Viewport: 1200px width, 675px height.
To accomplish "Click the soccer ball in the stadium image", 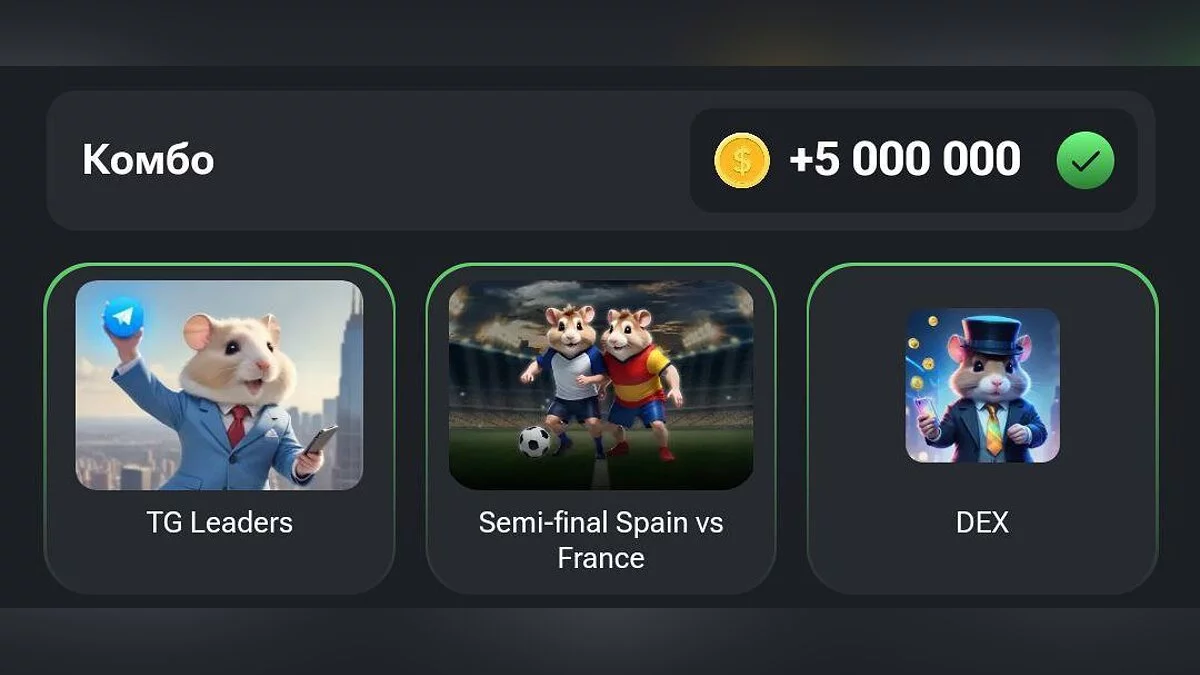I will pos(535,441).
